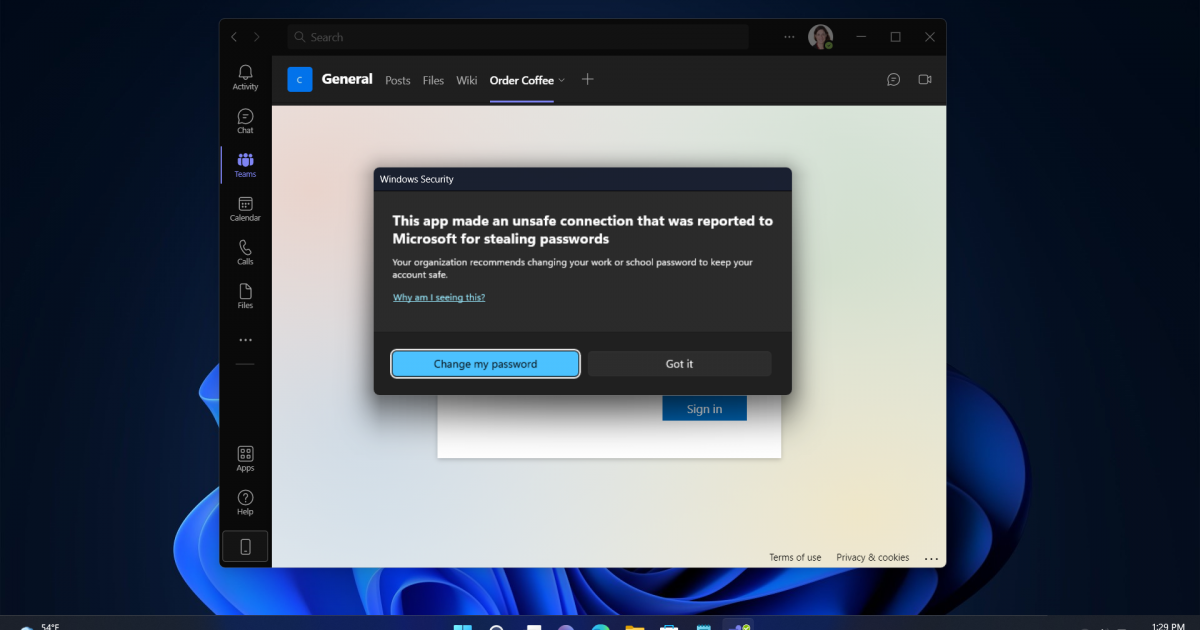Dismiss the warning with Got it
Screen dimensions: 1200x630
tap(679, 363)
